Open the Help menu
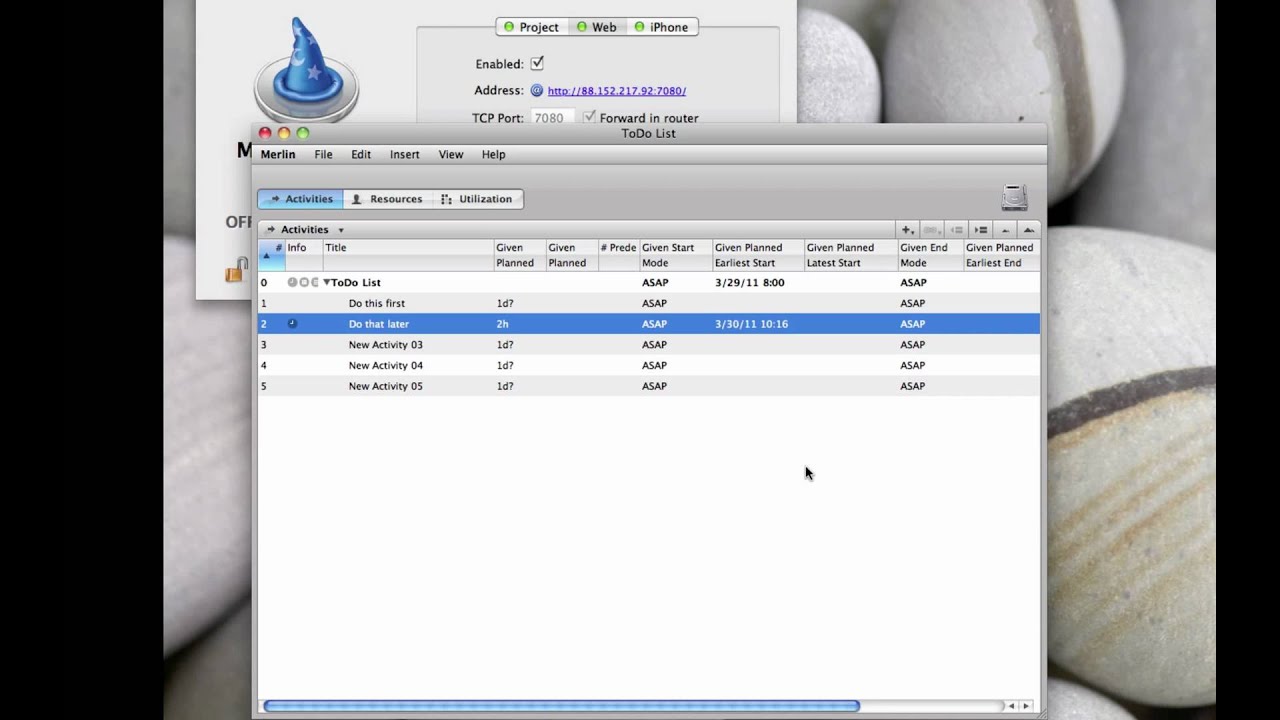Screen dimensions: 1280x720 [494, 154]
